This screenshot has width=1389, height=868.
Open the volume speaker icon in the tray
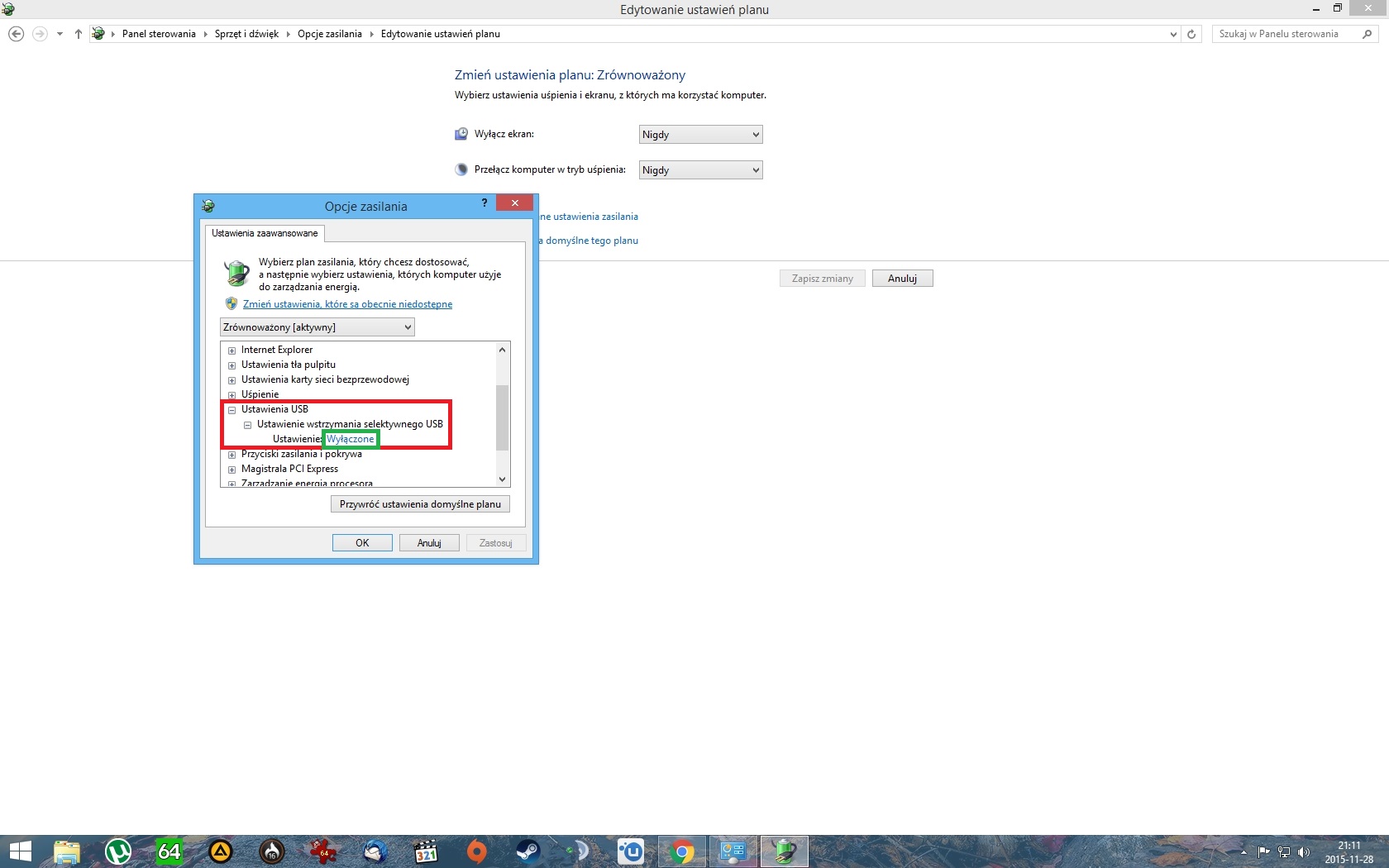click(x=1304, y=852)
